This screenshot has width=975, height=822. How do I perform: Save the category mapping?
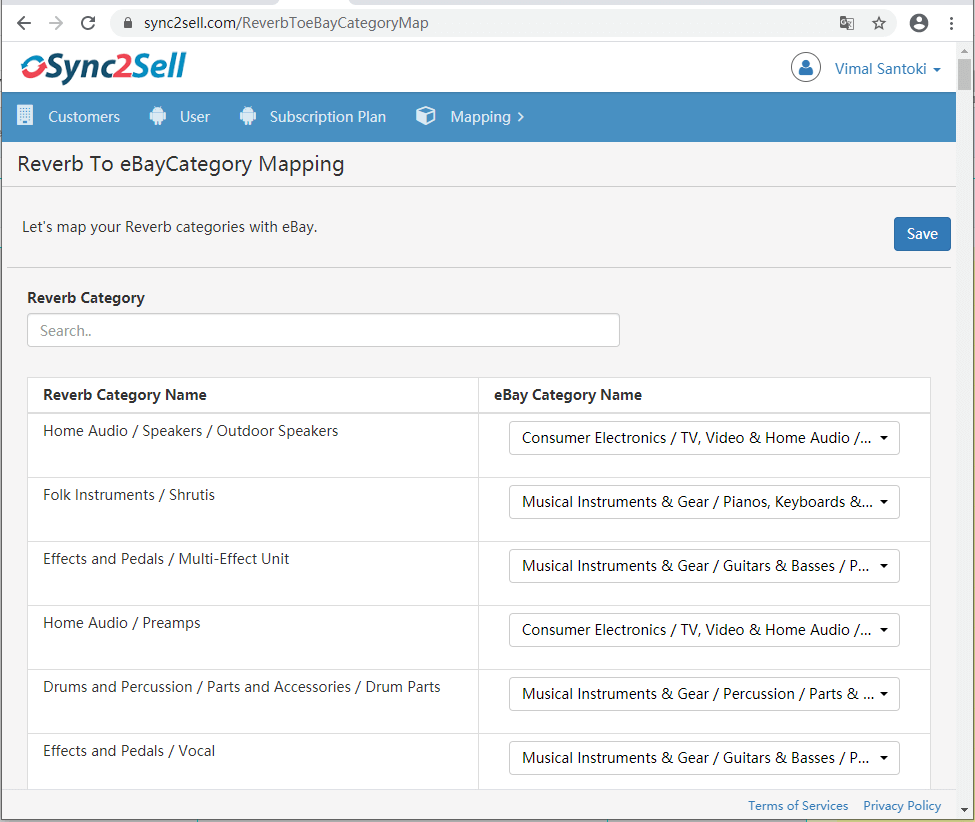coord(922,234)
